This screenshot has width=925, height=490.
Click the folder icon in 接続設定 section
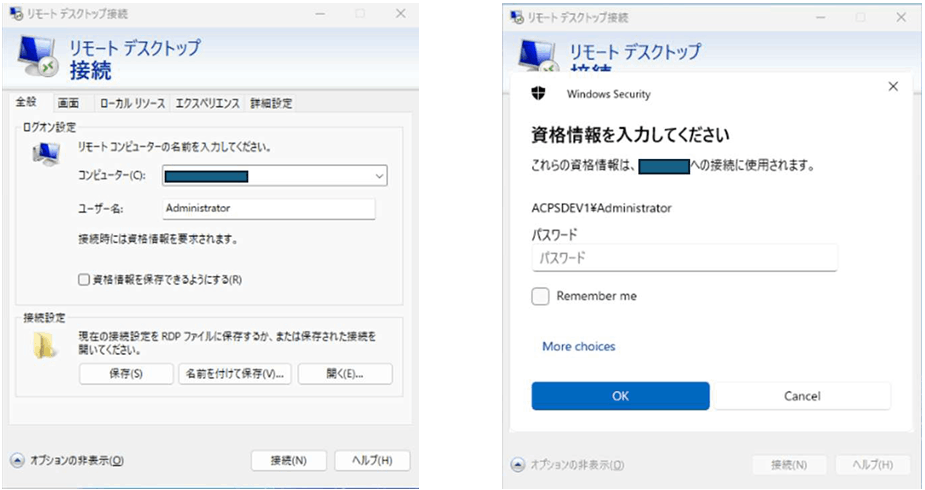[46, 344]
